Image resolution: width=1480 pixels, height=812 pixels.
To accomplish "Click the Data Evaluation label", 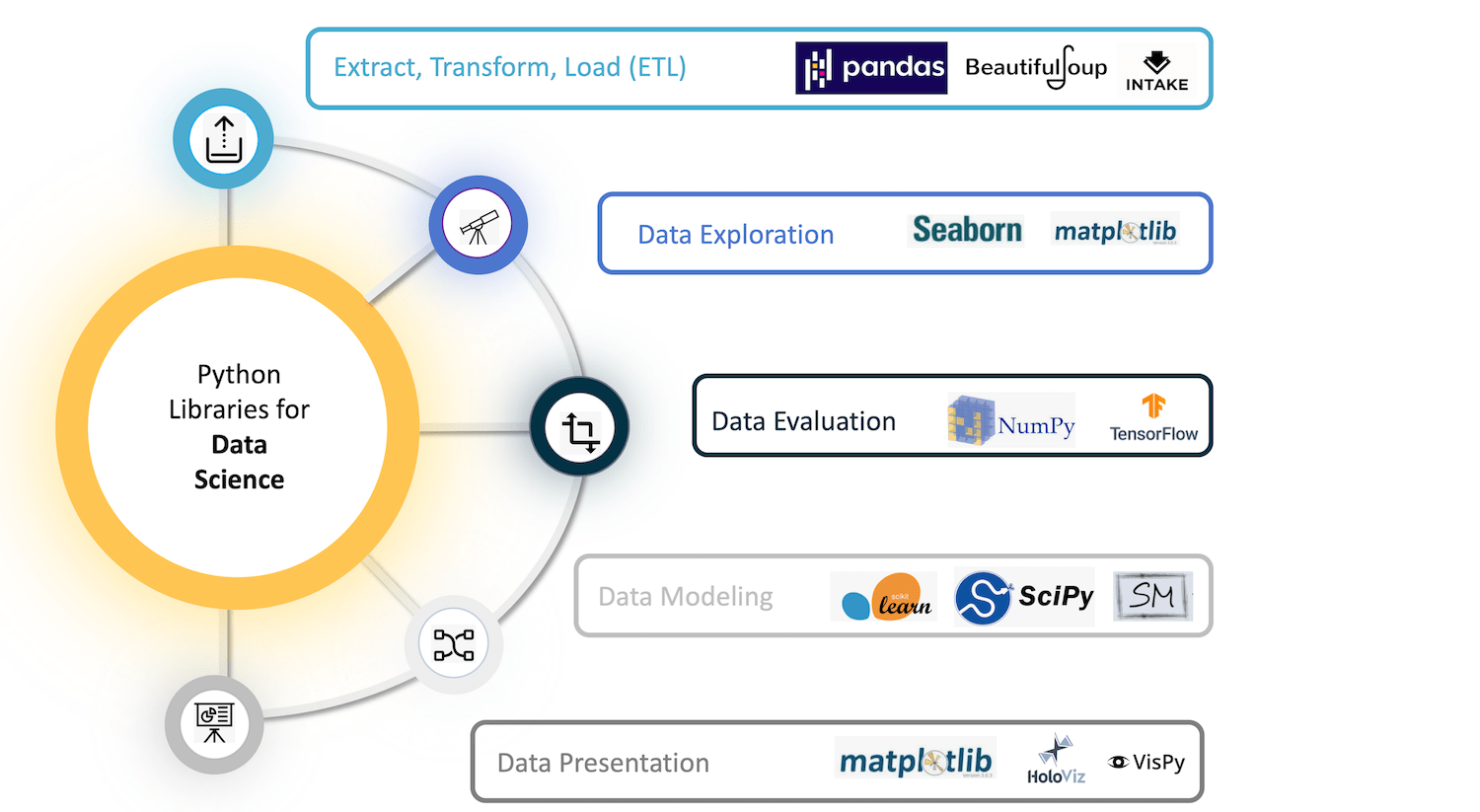I will coord(804,421).
